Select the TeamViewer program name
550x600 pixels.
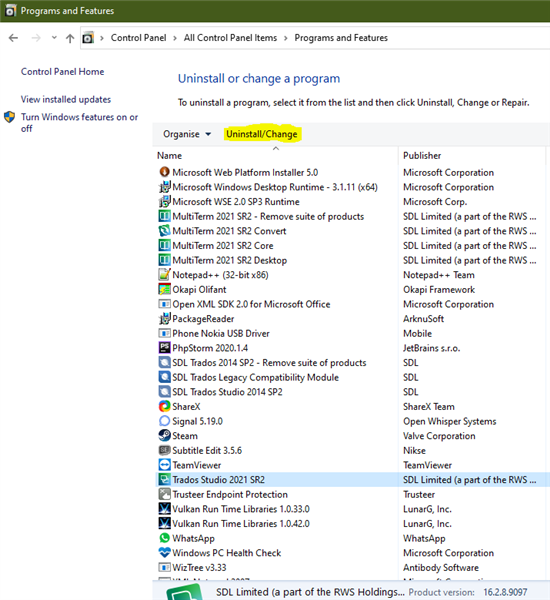point(197,465)
